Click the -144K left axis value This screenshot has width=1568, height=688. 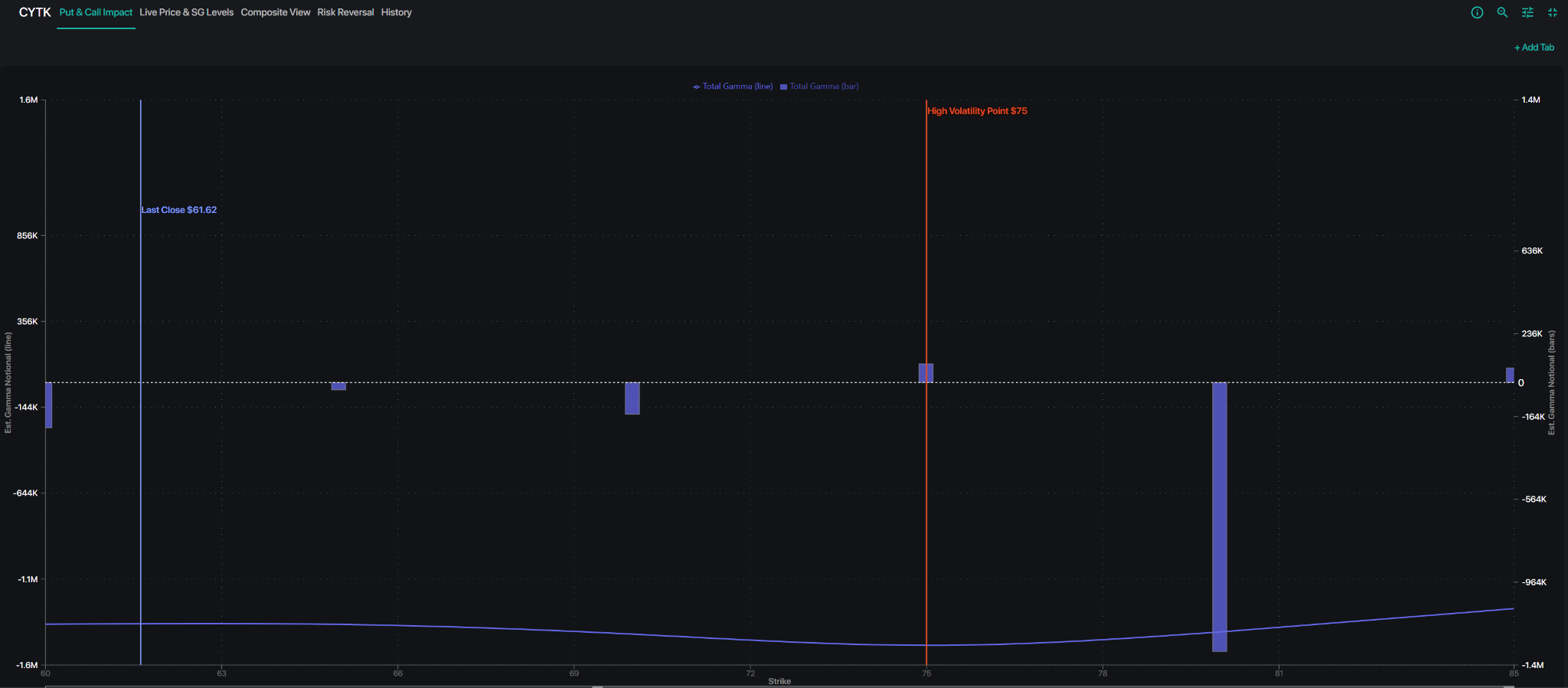(25, 407)
